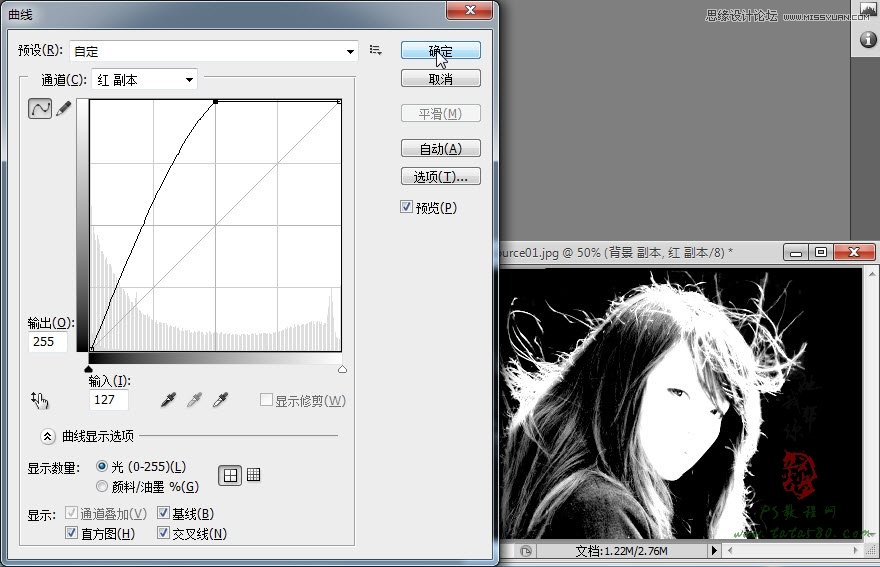This screenshot has width=880, height=567.
Task: Click the 确定 OK button
Action: coord(441,51)
